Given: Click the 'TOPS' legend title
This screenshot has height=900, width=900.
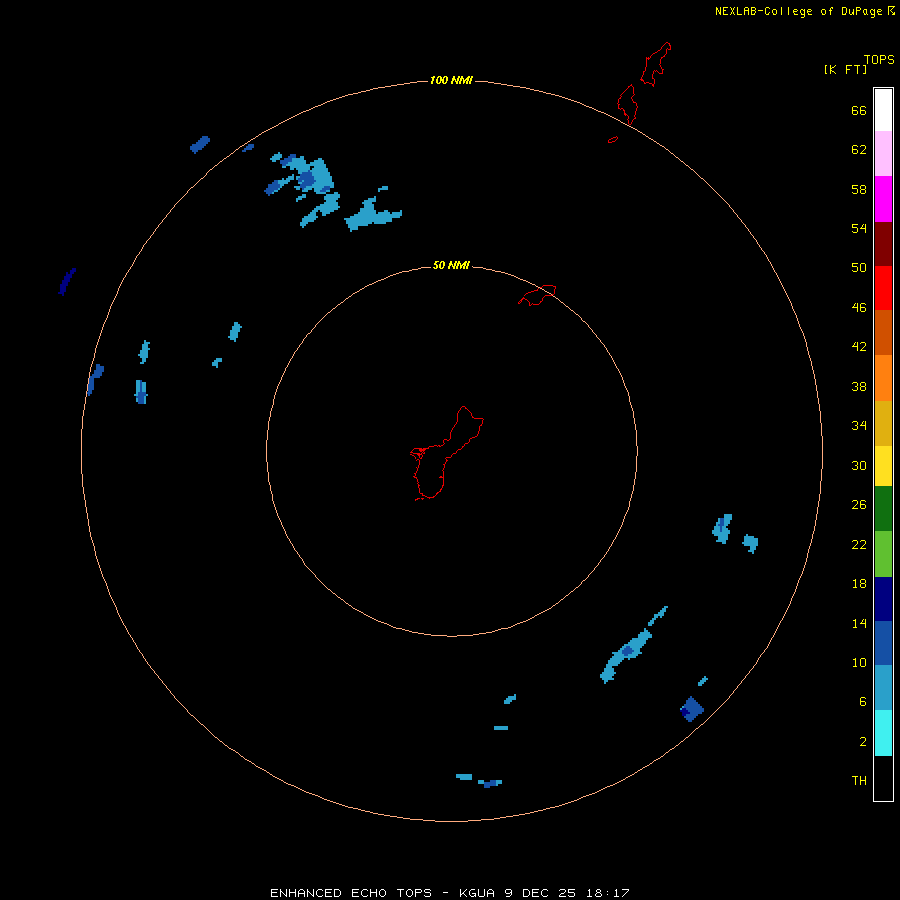Looking at the screenshot, I should (879, 60).
